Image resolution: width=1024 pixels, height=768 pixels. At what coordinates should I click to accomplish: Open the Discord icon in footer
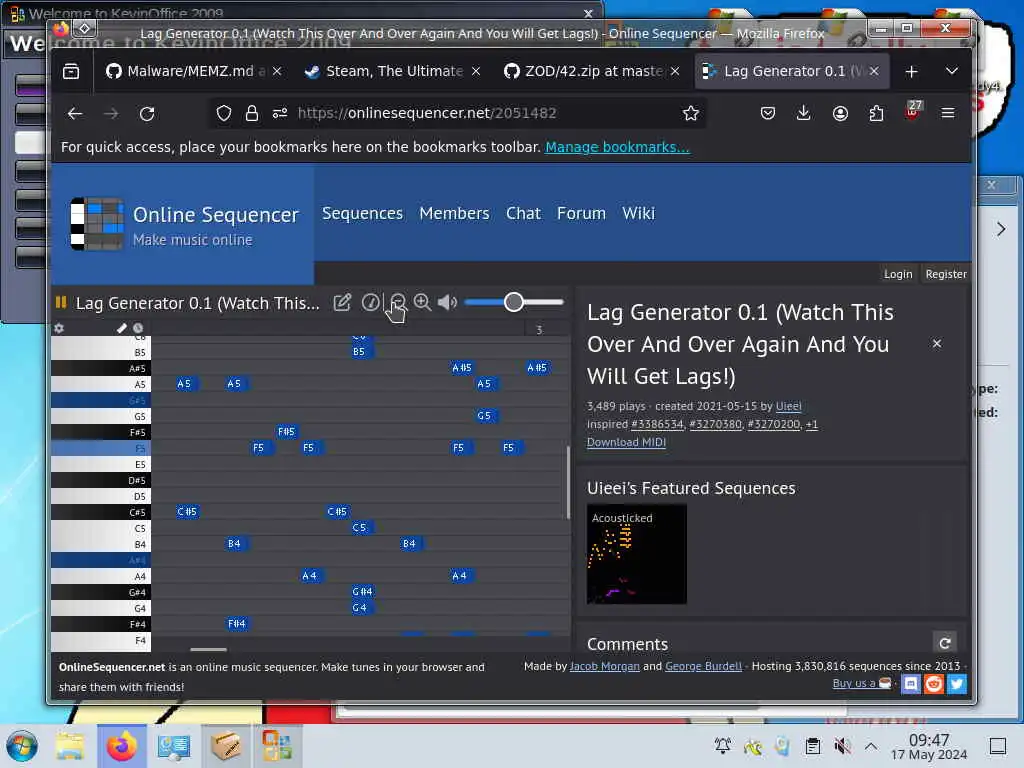910,684
